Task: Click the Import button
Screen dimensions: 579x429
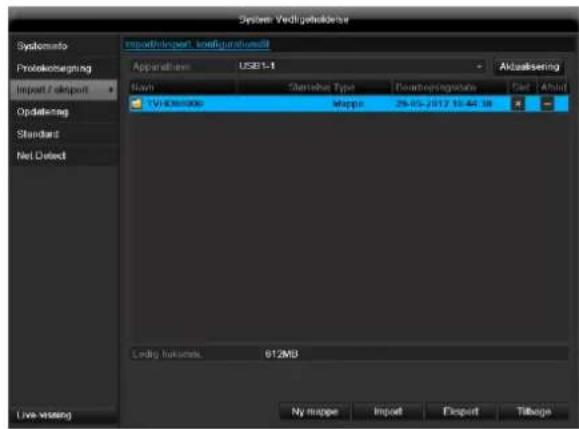Action: [x=388, y=411]
